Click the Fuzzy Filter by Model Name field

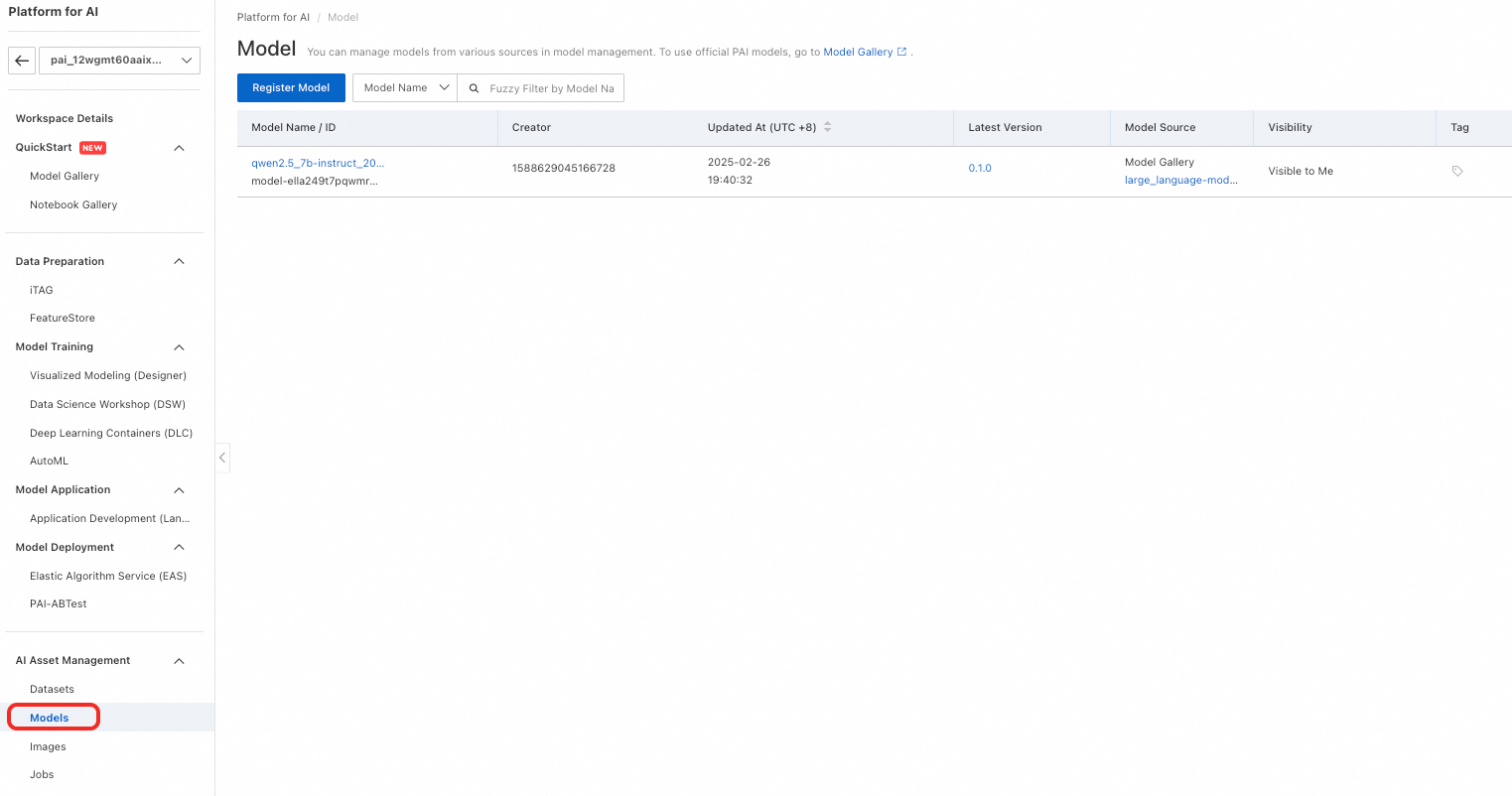click(552, 88)
